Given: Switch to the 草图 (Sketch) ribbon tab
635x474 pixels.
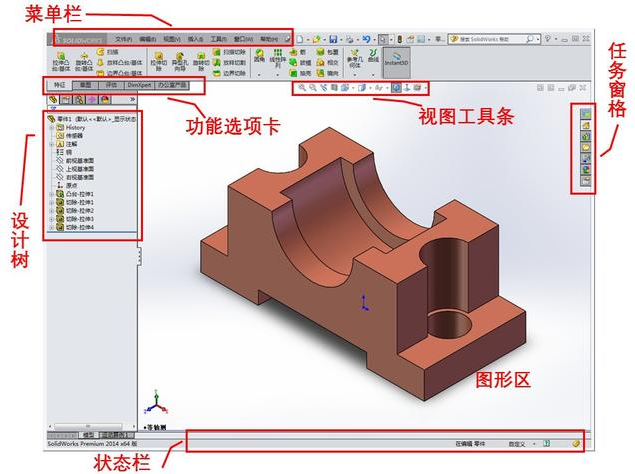Looking at the screenshot, I should 85,85.
